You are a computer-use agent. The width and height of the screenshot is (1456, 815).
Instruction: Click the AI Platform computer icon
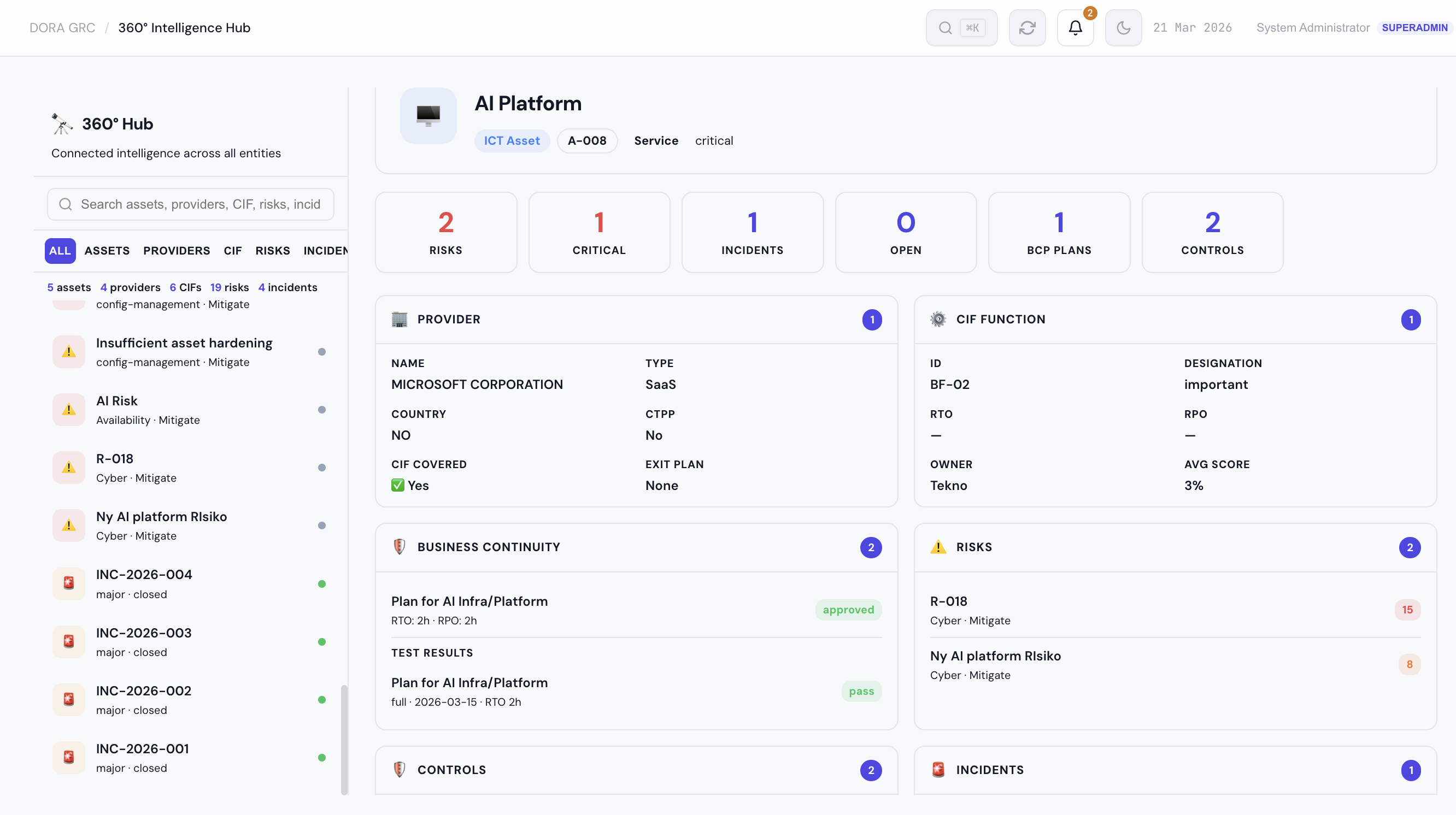[x=428, y=115]
